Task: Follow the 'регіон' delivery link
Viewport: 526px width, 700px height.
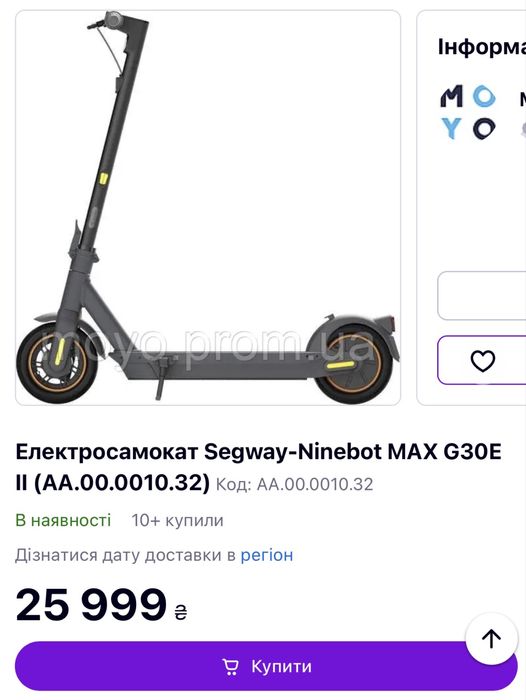Action: (267, 555)
